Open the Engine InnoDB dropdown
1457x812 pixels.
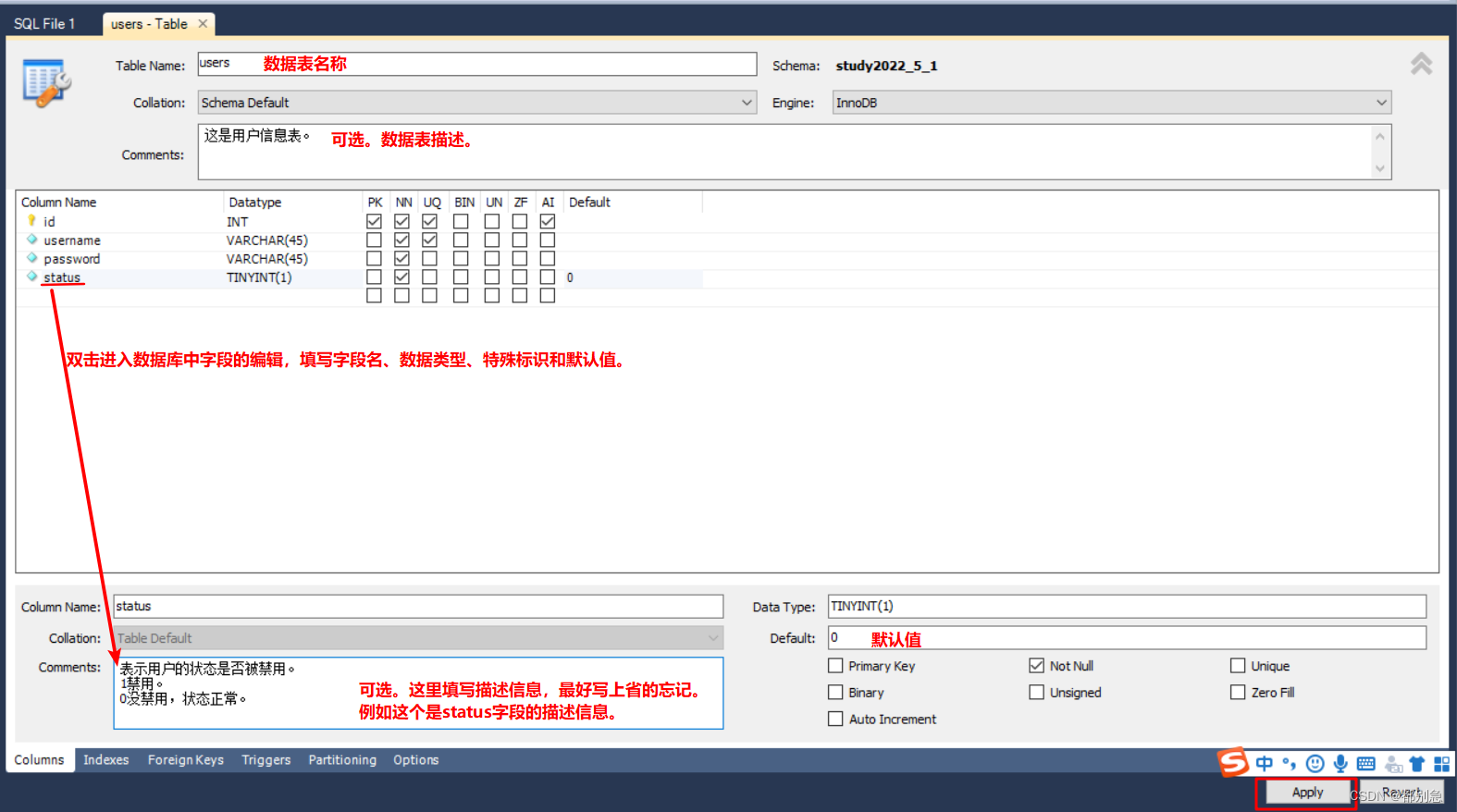click(x=1112, y=103)
